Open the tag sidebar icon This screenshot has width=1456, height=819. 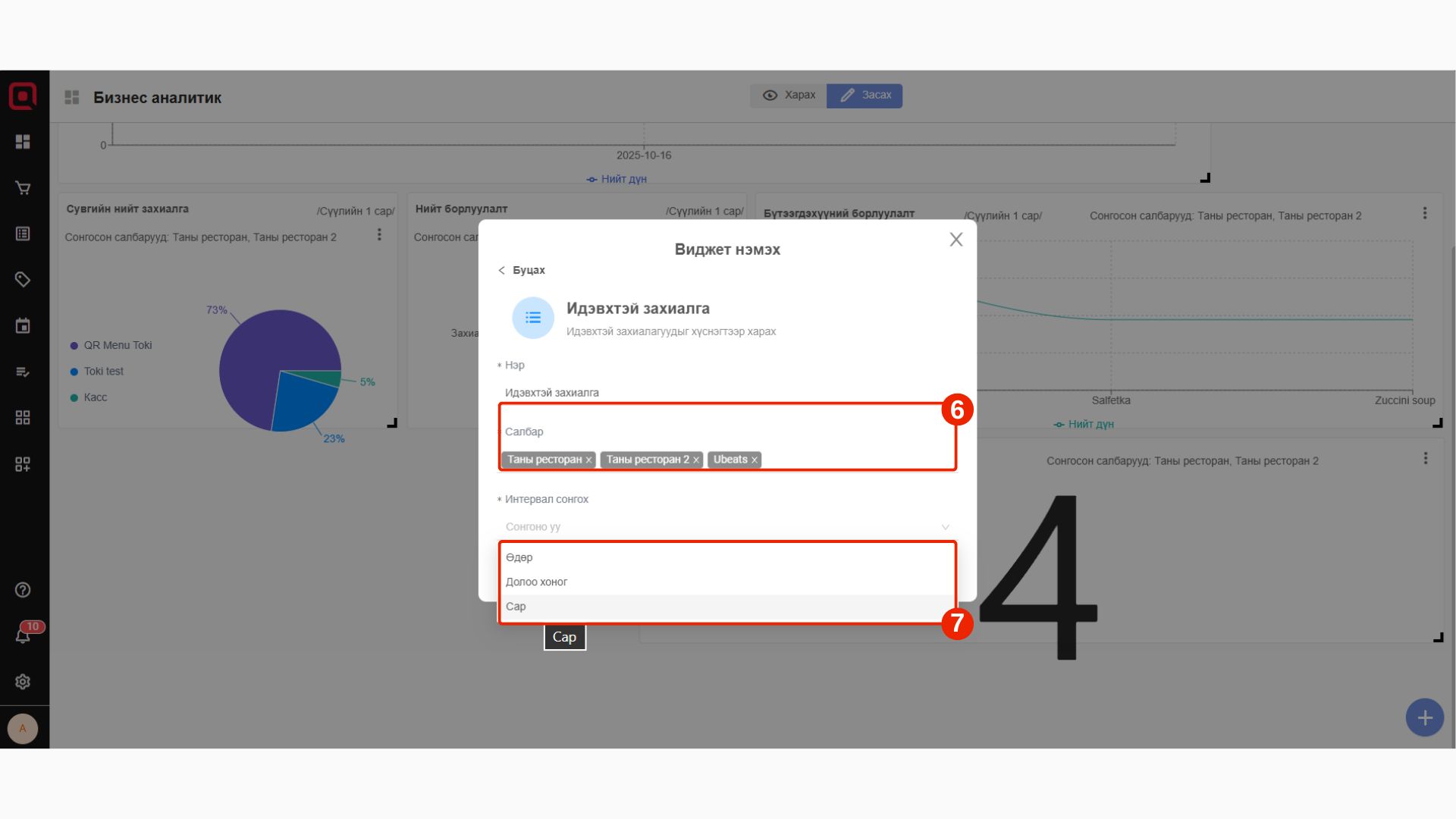click(x=23, y=280)
